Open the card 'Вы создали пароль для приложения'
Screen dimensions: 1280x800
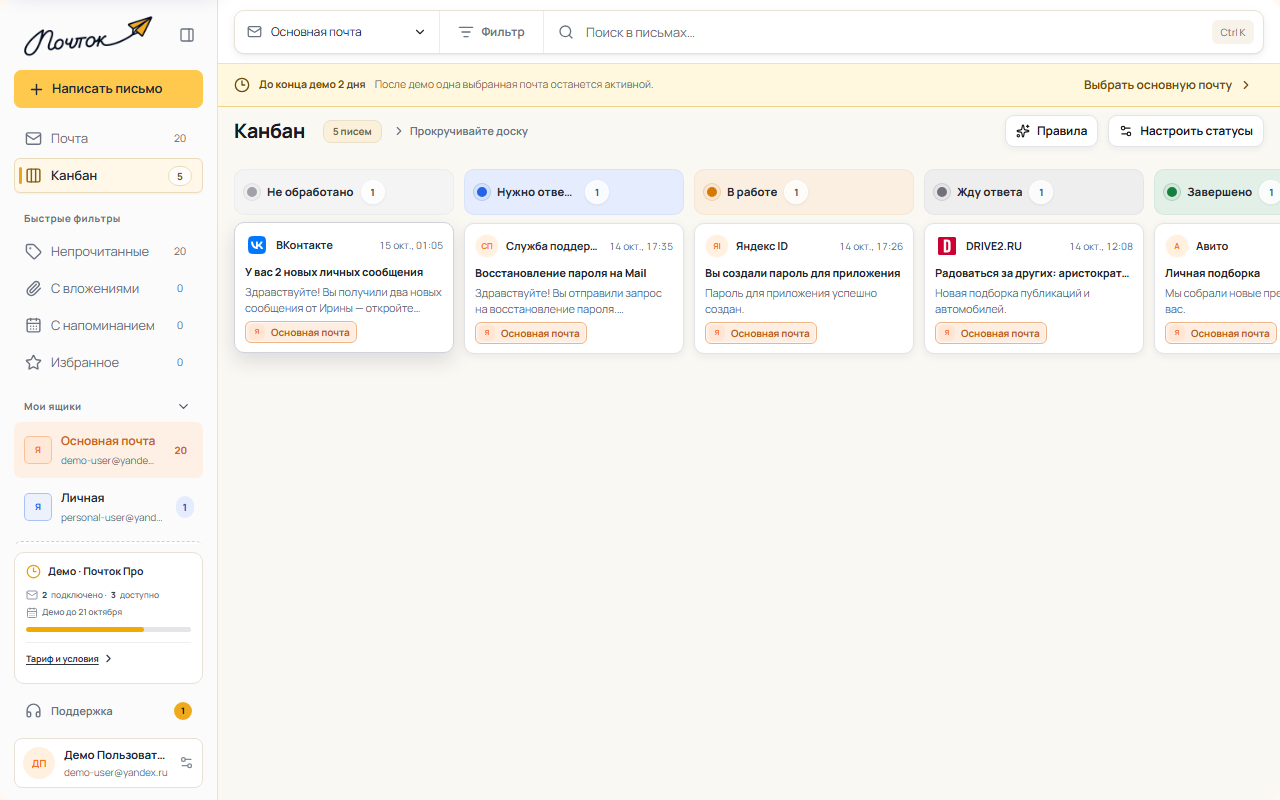click(x=804, y=288)
